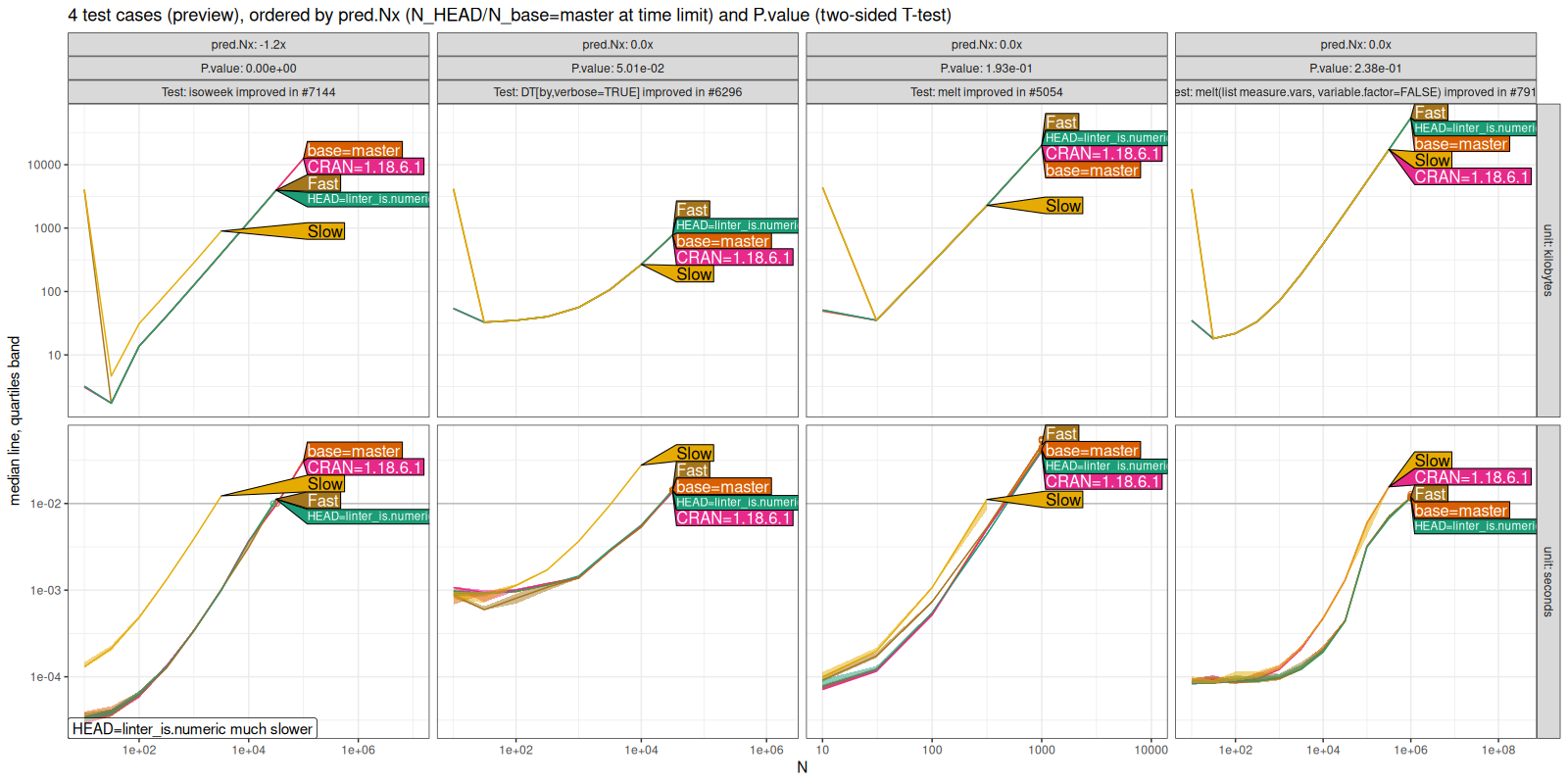Click 'base=master' in melt #5054 seconds panel
Viewport: 1568px width, 784px height.
[1092, 451]
